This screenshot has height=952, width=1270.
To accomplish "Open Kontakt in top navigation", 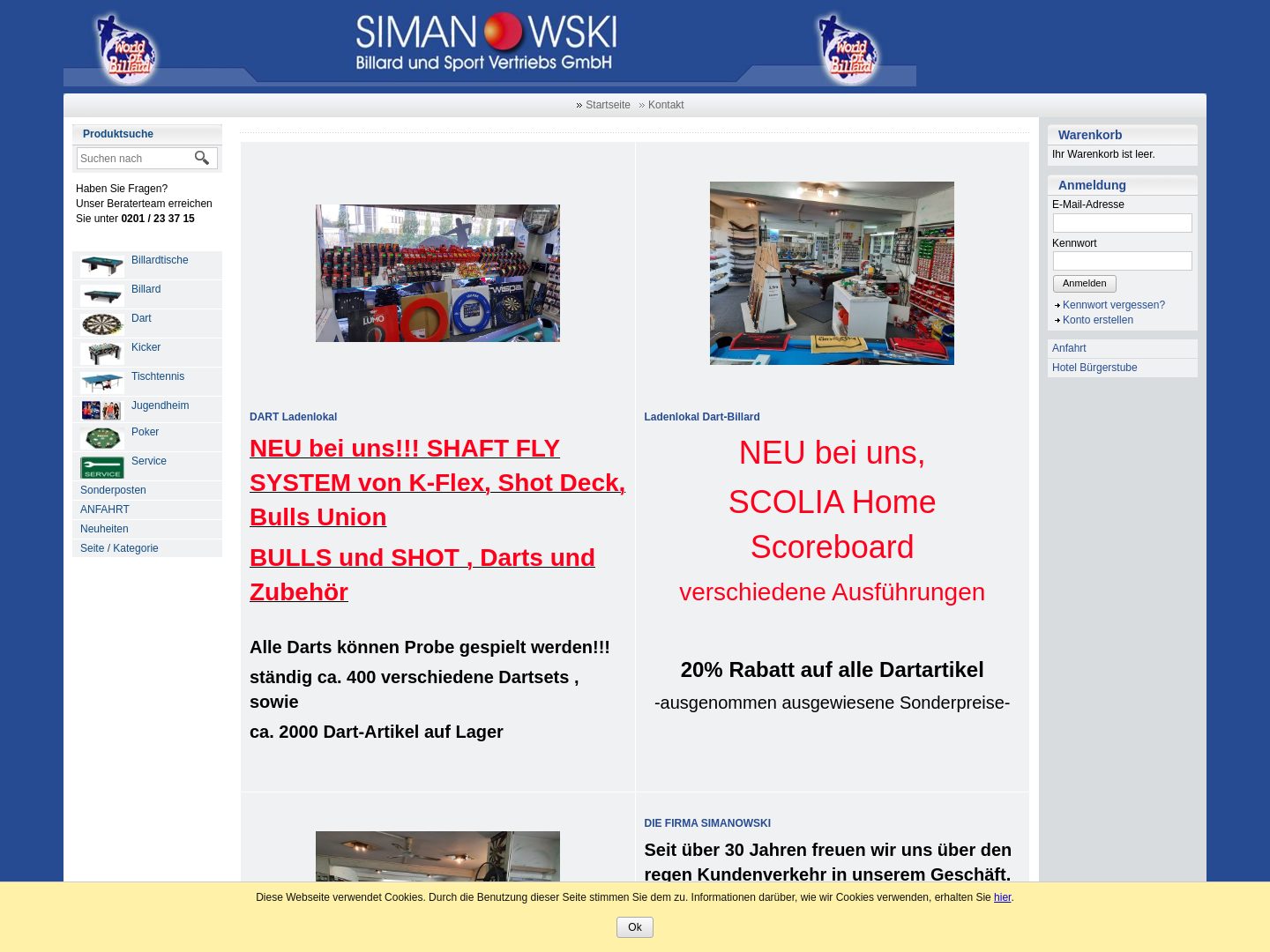I will (x=666, y=105).
